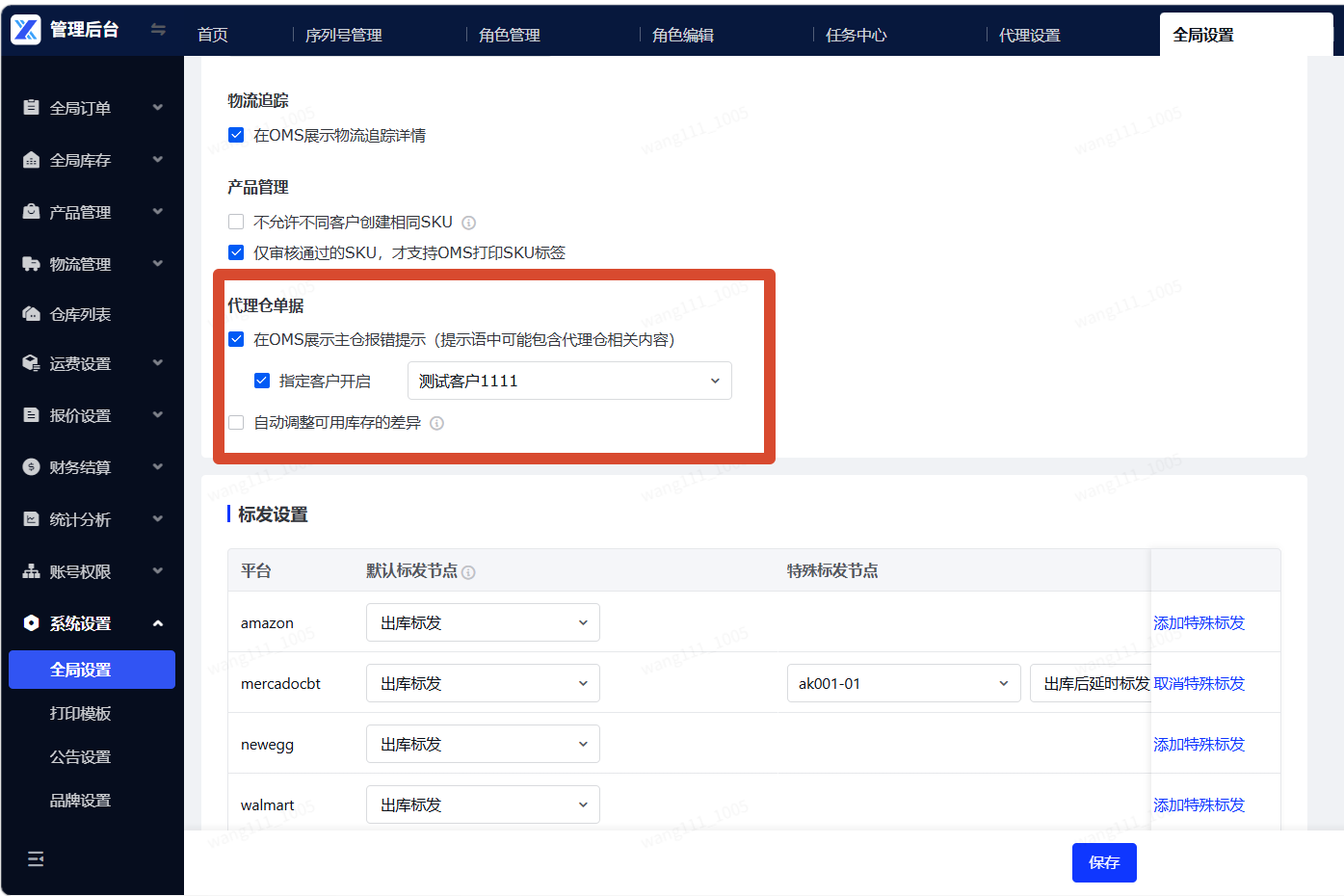Expand the 运费设置 sidebar menu
This screenshot has height=896, width=1344.
tap(158, 363)
